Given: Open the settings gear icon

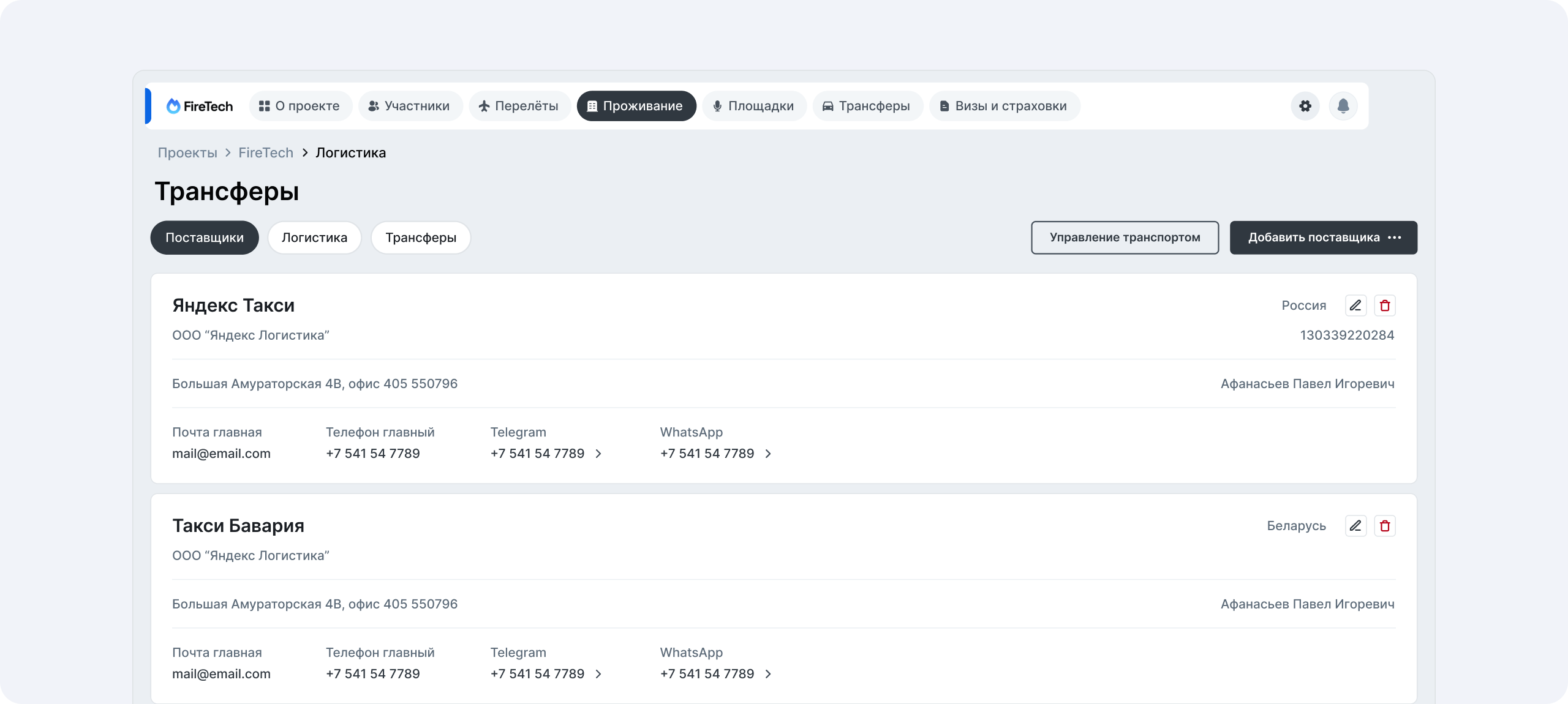Looking at the screenshot, I should point(1305,106).
